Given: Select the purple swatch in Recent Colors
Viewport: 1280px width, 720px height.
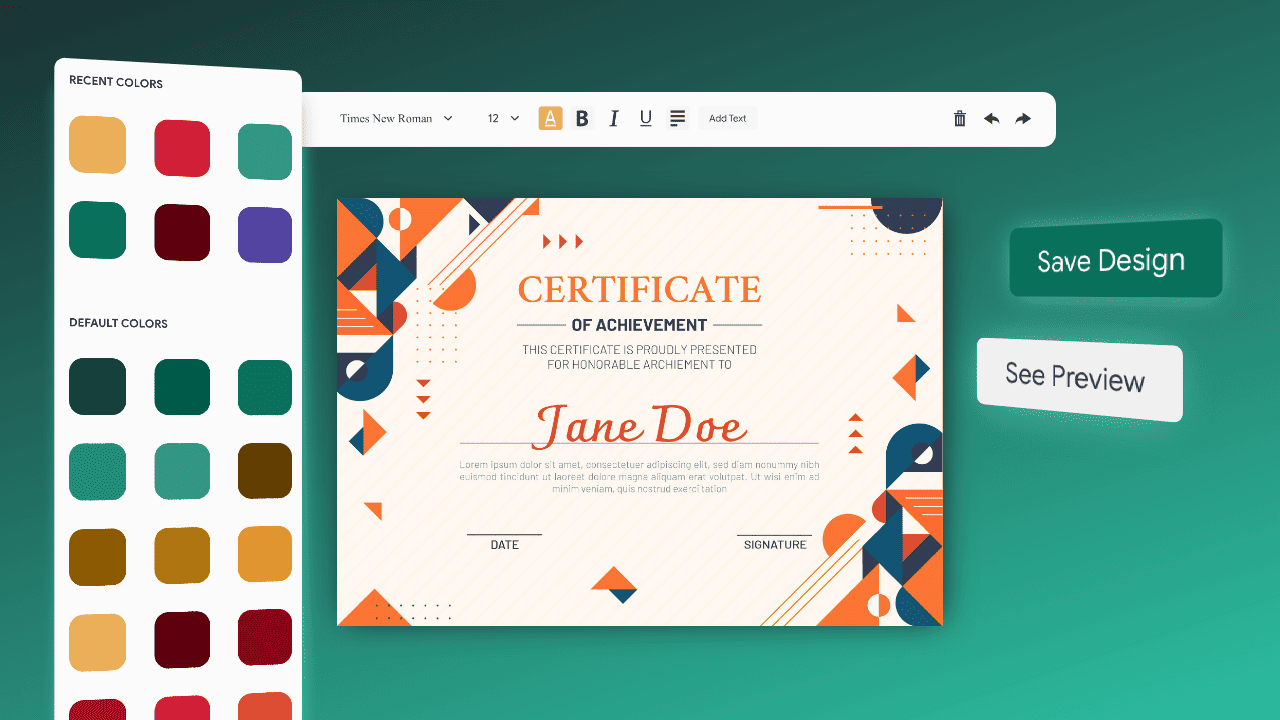Looking at the screenshot, I should coord(265,235).
